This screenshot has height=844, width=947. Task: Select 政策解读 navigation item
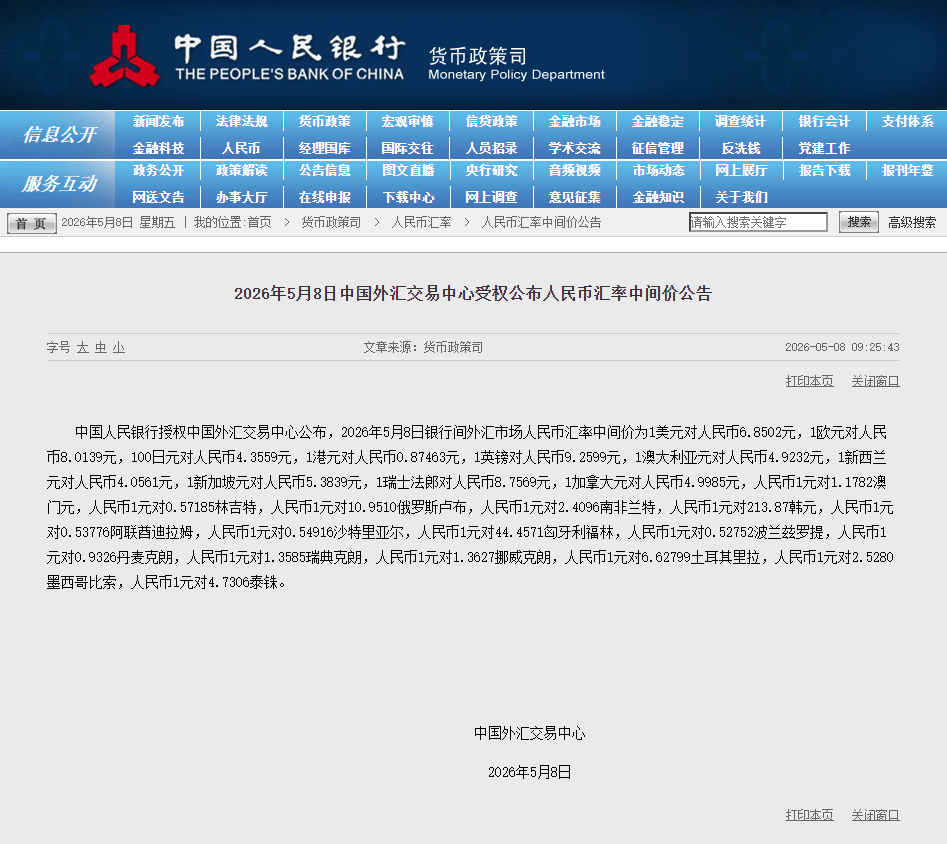coord(242,170)
